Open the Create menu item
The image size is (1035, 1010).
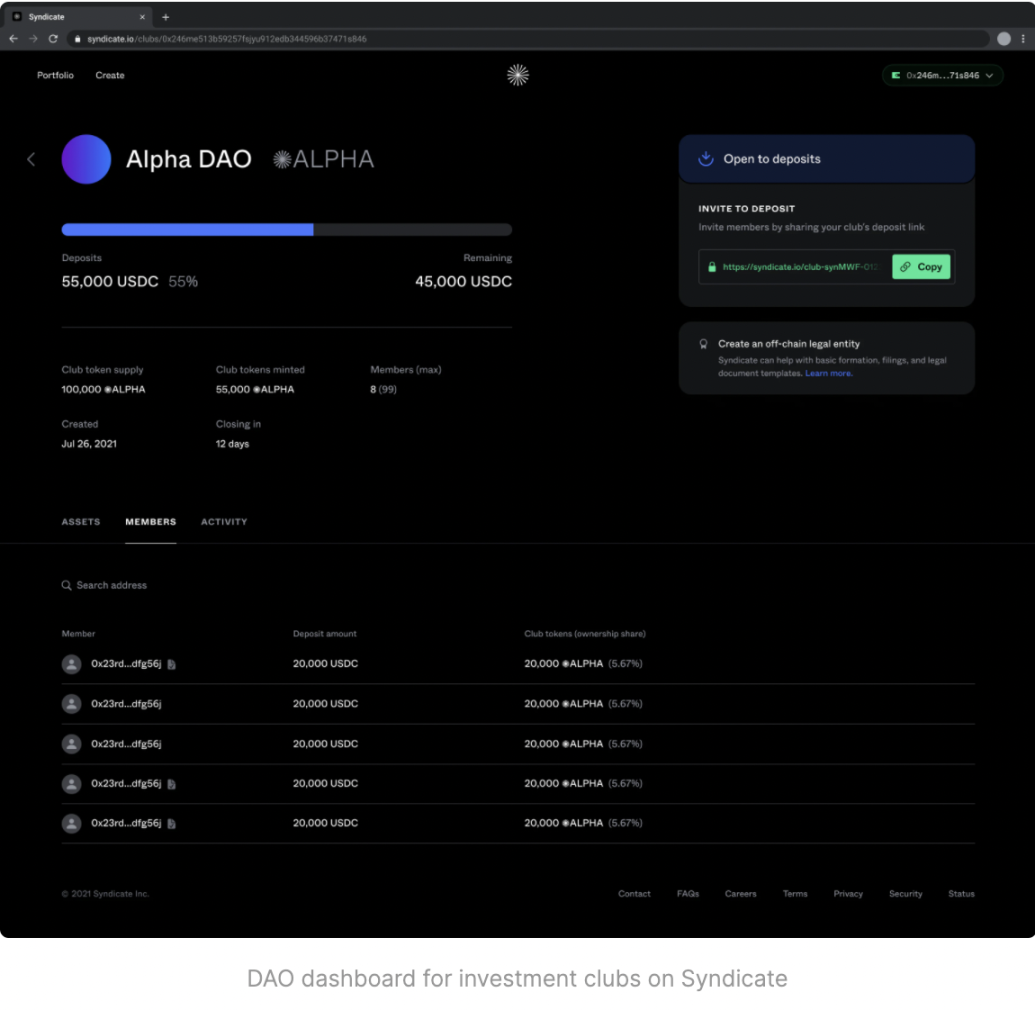coord(110,75)
